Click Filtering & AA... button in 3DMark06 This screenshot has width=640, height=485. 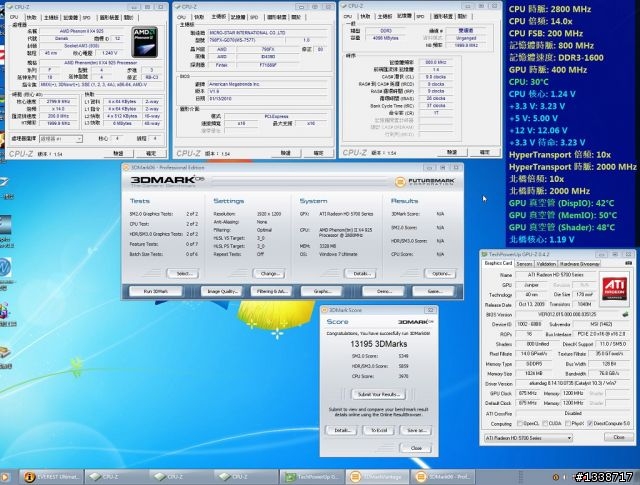pyautogui.click(x=271, y=291)
